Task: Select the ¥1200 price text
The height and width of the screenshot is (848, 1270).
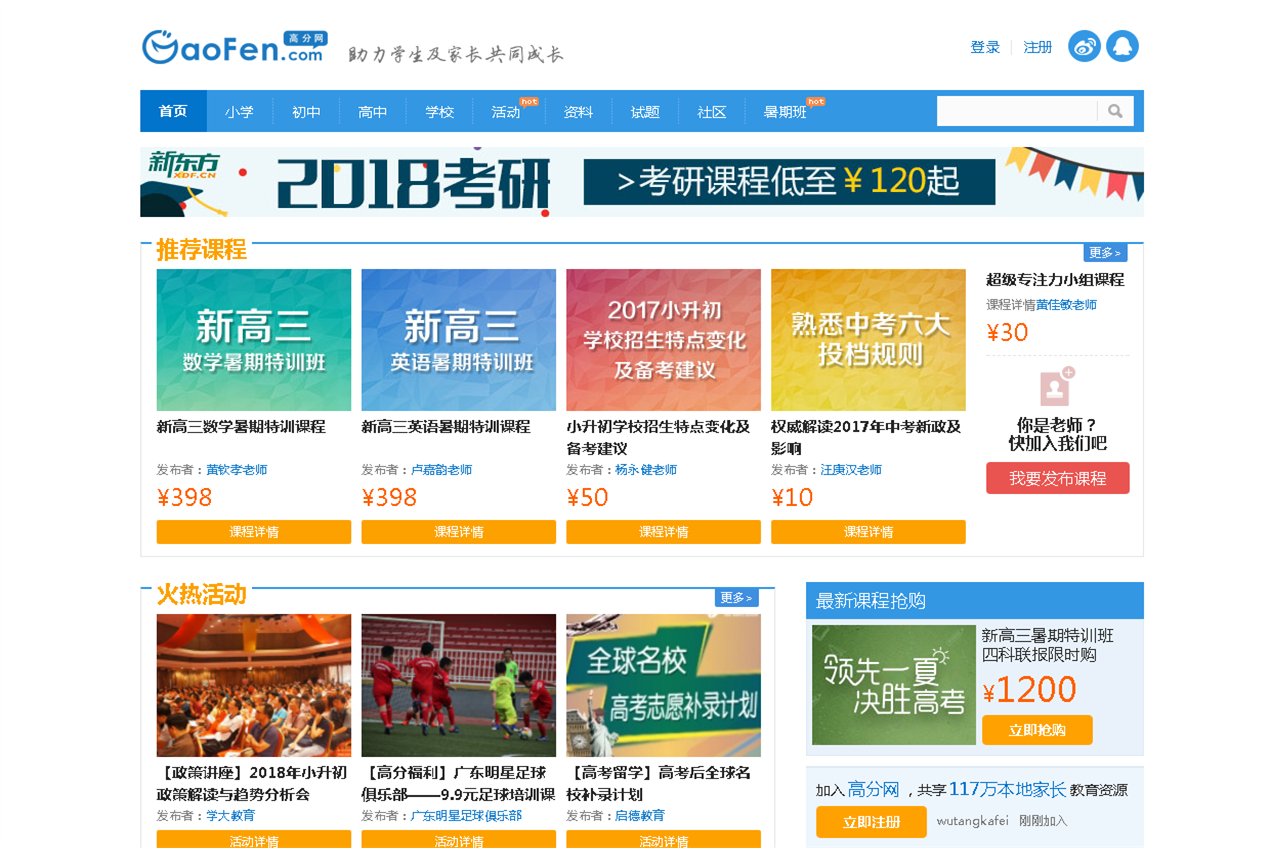Action: pos(1030,689)
